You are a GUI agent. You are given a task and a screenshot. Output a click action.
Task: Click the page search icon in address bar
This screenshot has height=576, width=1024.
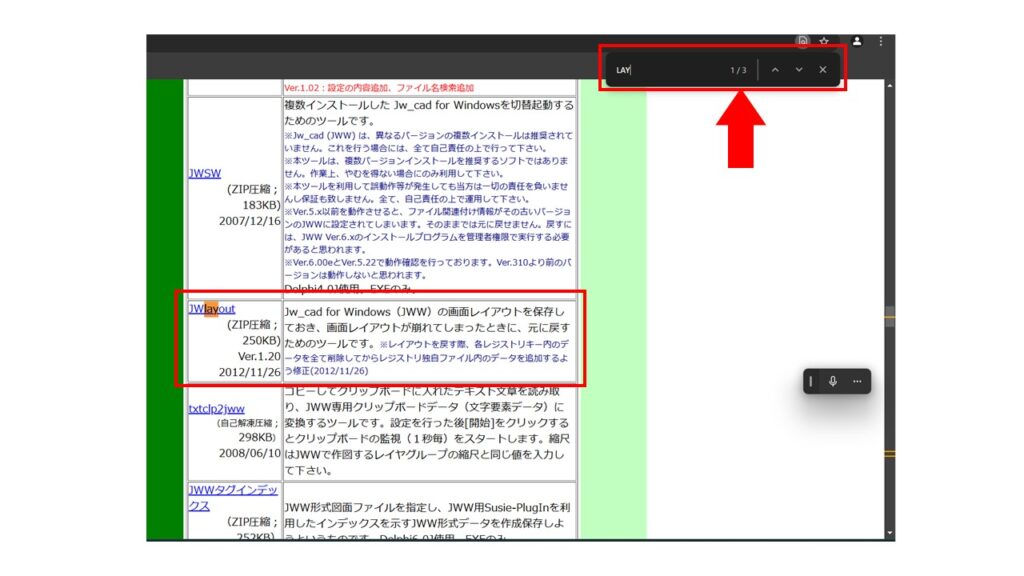click(803, 41)
